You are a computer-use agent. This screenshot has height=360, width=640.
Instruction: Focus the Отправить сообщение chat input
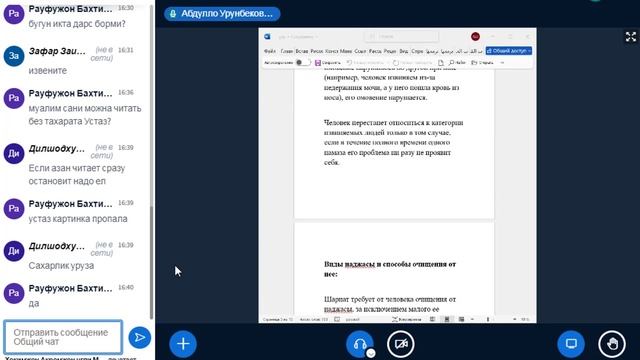coord(63,337)
